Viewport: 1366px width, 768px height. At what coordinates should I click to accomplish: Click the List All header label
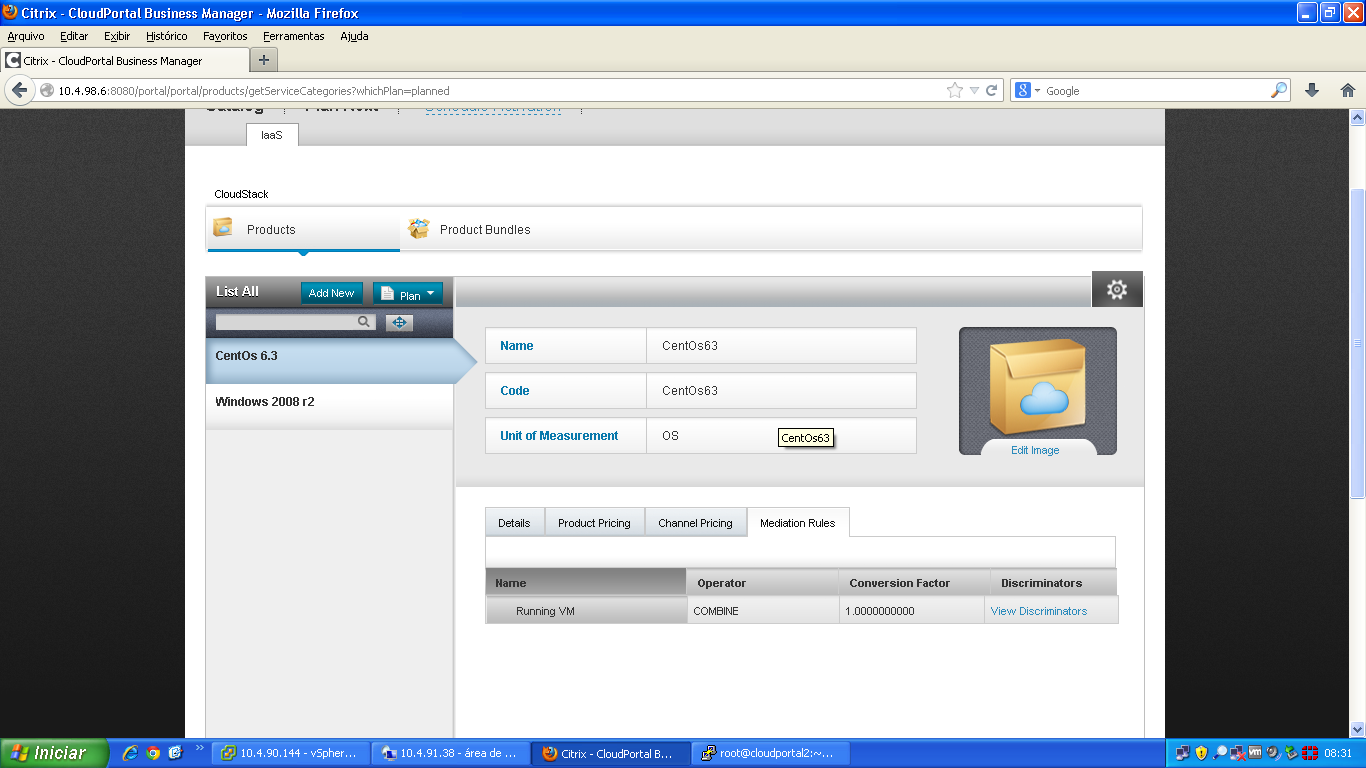tap(238, 291)
